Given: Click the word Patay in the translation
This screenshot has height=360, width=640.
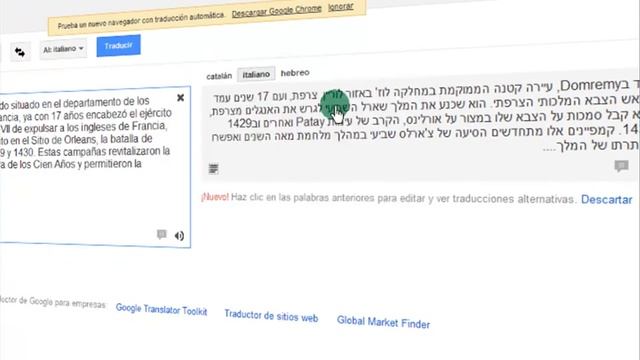Looking at the screenshot, I should (x=310, y=122).
